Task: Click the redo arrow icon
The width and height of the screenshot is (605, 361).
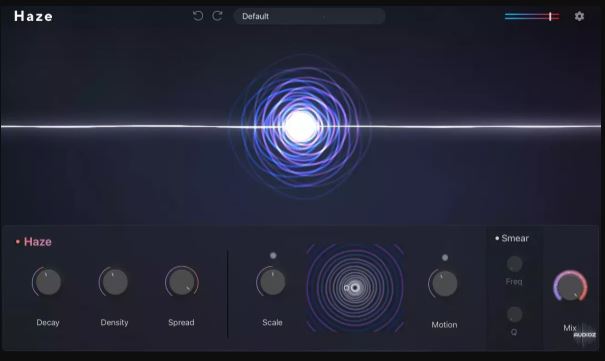Action: click(x=218, y=16)
